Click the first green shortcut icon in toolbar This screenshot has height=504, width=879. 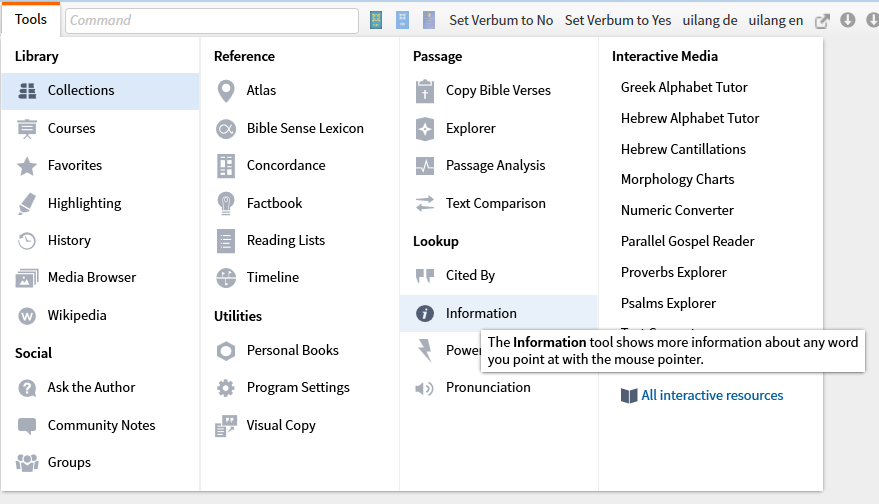tap(376, 20)
